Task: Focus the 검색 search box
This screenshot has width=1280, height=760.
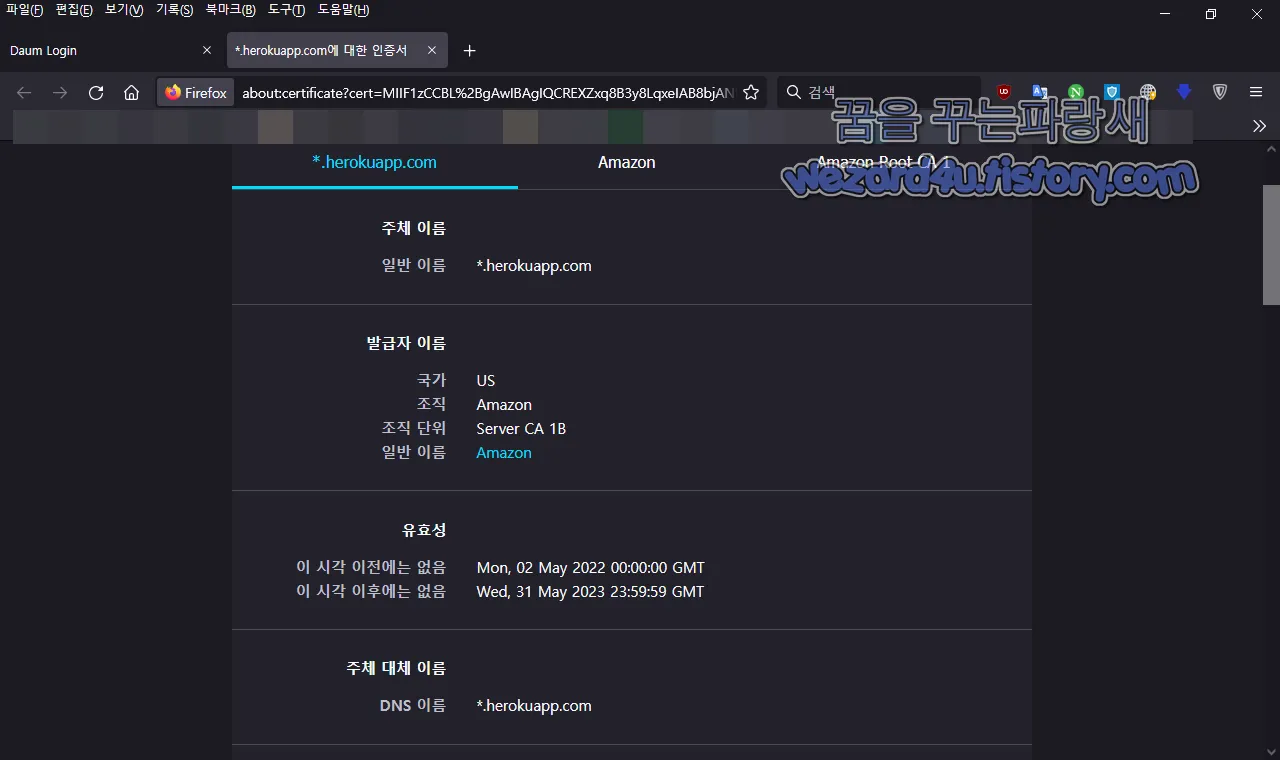Action: click(880, 92)
